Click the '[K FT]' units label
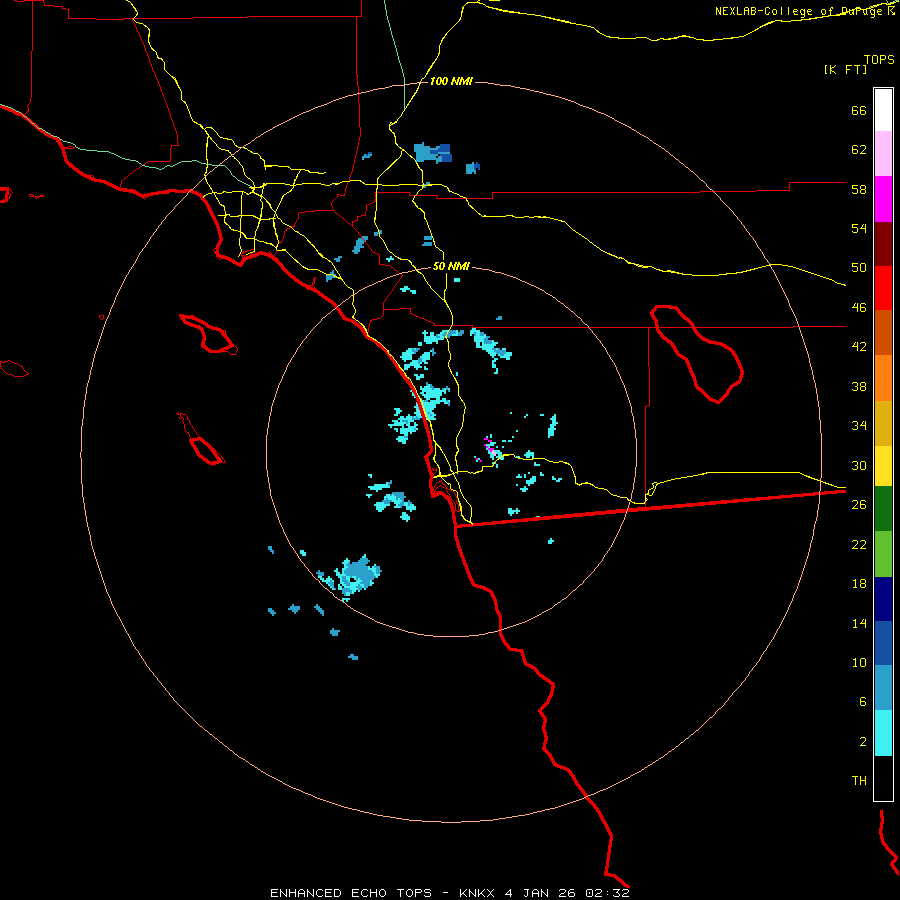Screen dimensions: 900x900 [x=845, y=69]
